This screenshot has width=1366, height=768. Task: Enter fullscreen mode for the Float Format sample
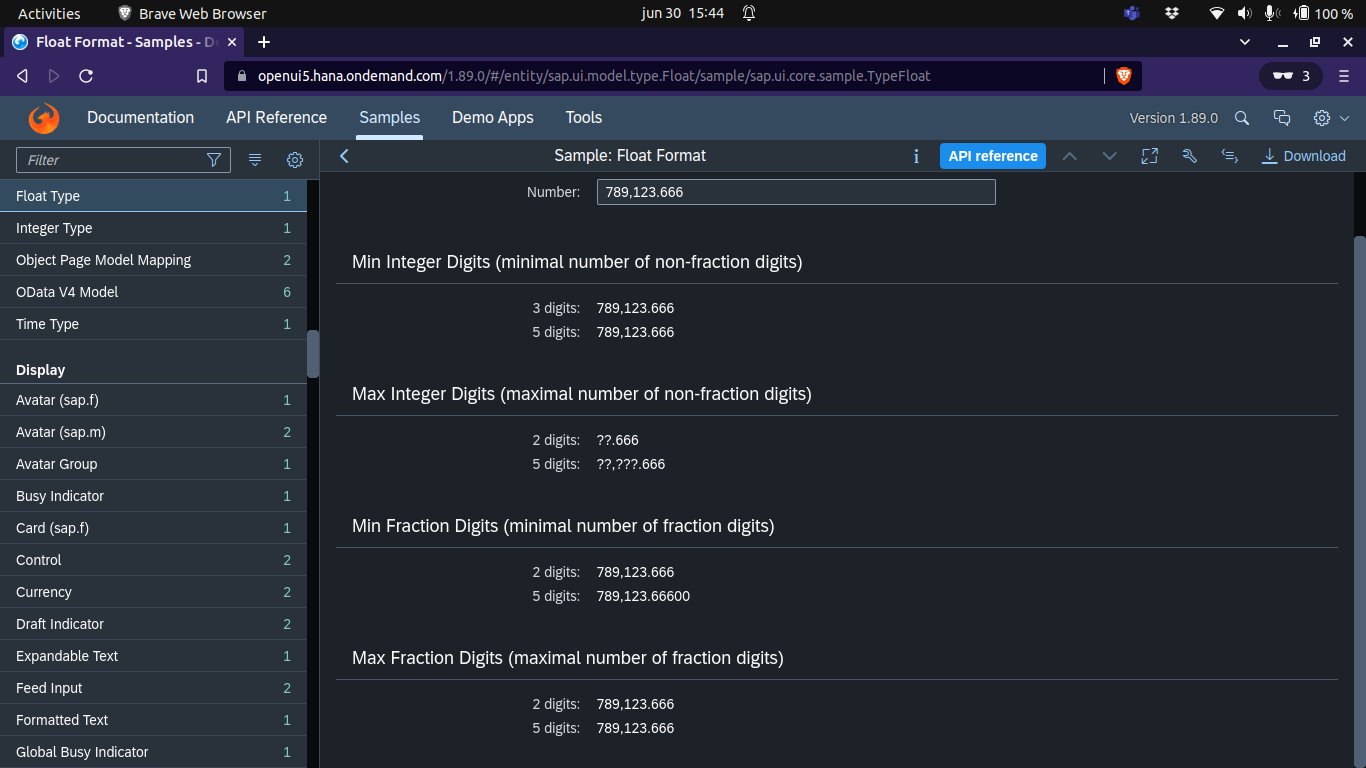point(1149,156)
